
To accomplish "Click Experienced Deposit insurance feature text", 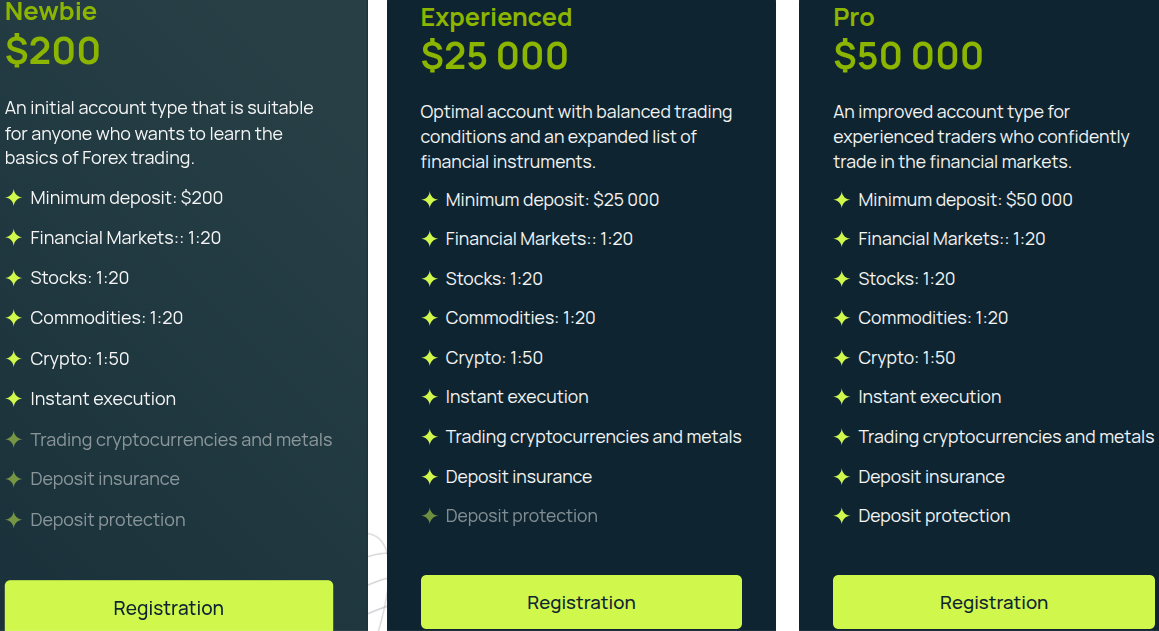I will pos(519,477).
